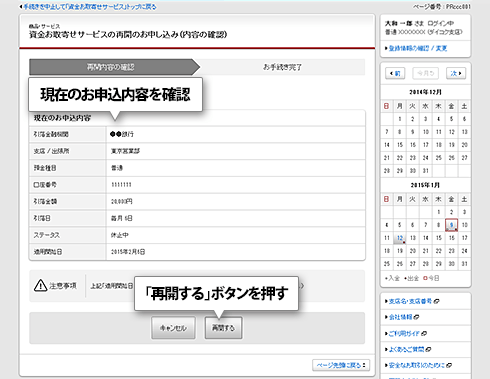Click external-window icon next to ご利用ガイド
This screenshot has width=490, height=379.
[x=424, y=333]
